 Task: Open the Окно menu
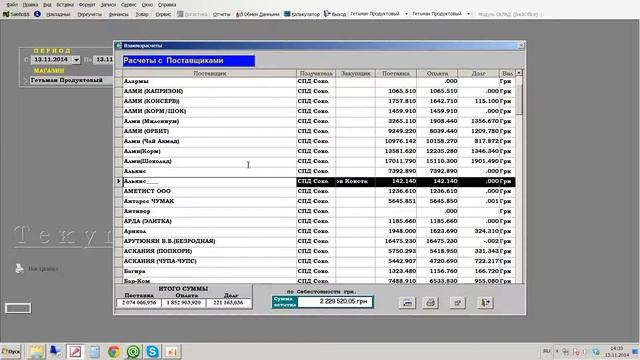pos(147,4)
